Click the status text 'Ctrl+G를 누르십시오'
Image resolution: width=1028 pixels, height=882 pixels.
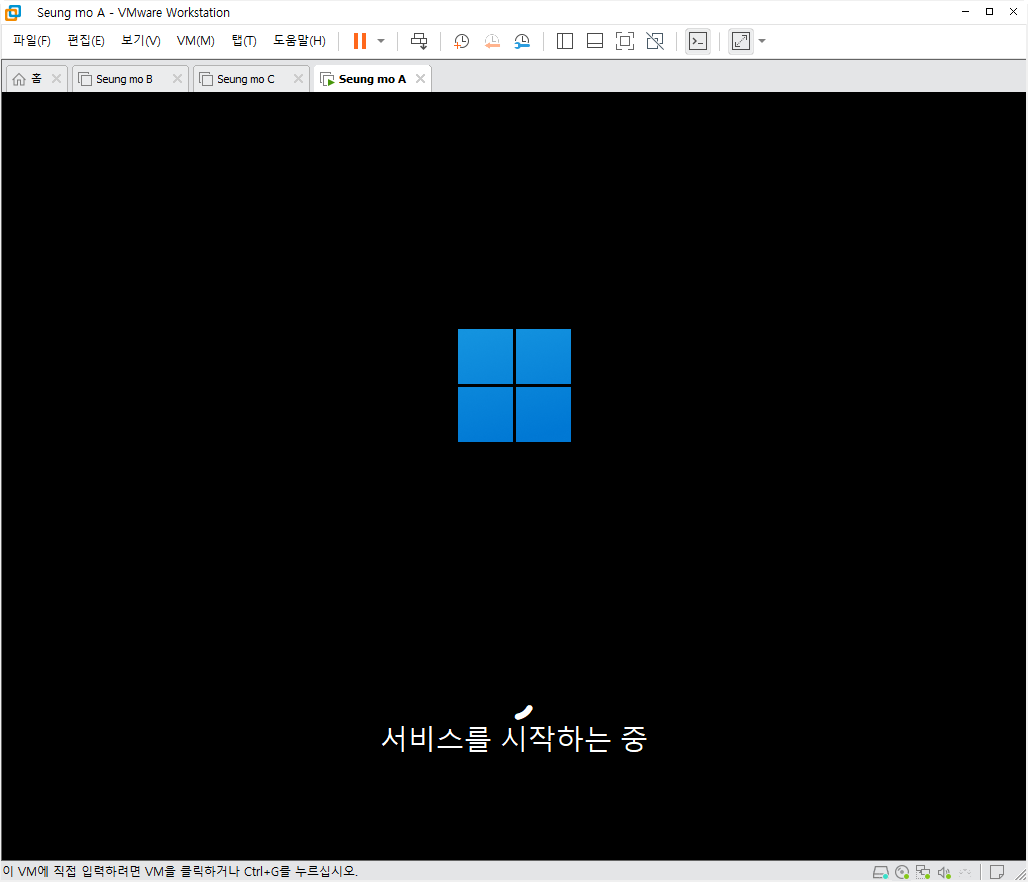pos(301,872)
